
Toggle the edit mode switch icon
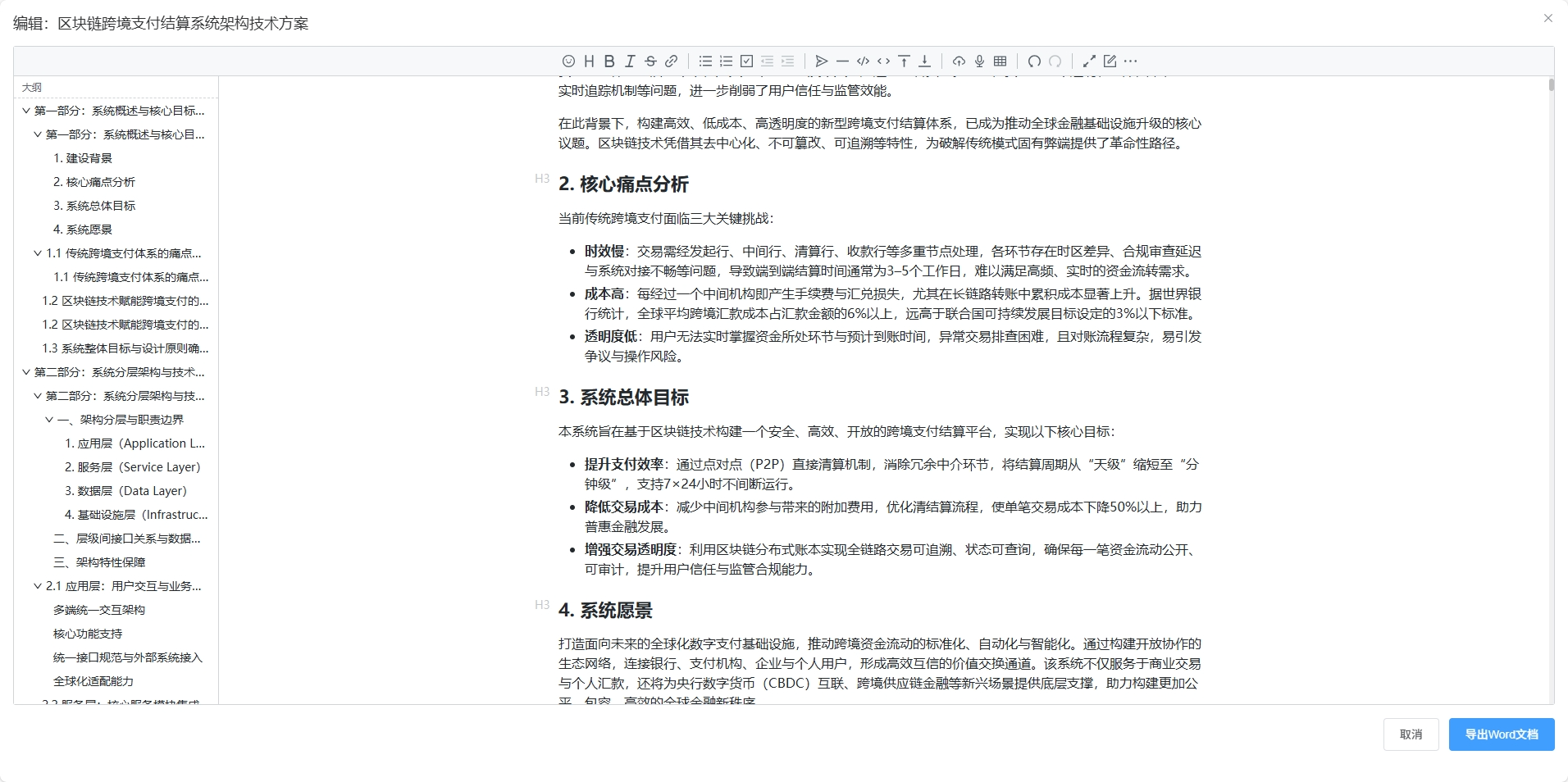[1110, 61]
